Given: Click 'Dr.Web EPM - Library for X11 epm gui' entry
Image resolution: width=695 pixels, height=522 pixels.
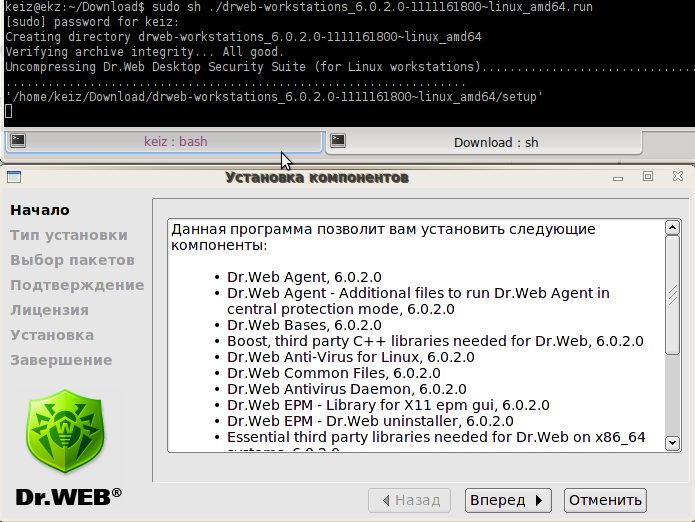Looking at the screenshot, I should point(388,405).
